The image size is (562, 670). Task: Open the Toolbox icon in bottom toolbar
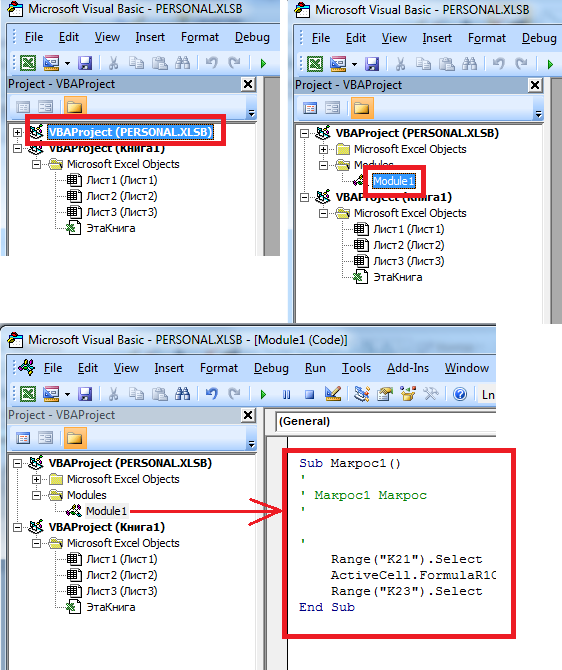coord(431,394)
